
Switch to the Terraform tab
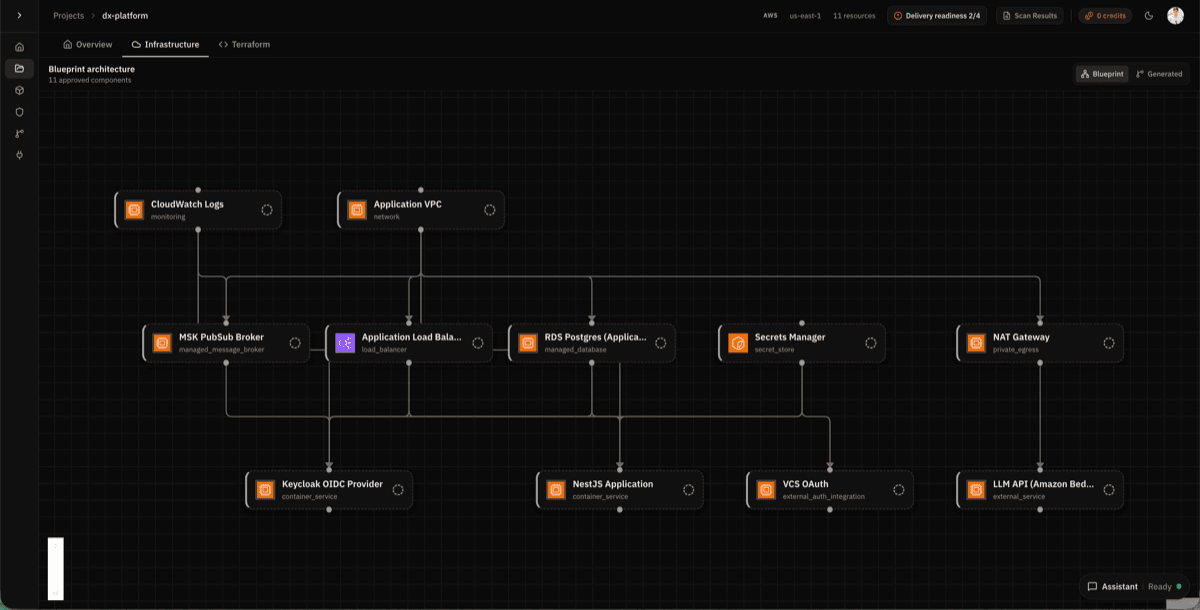tap(244, 44)
